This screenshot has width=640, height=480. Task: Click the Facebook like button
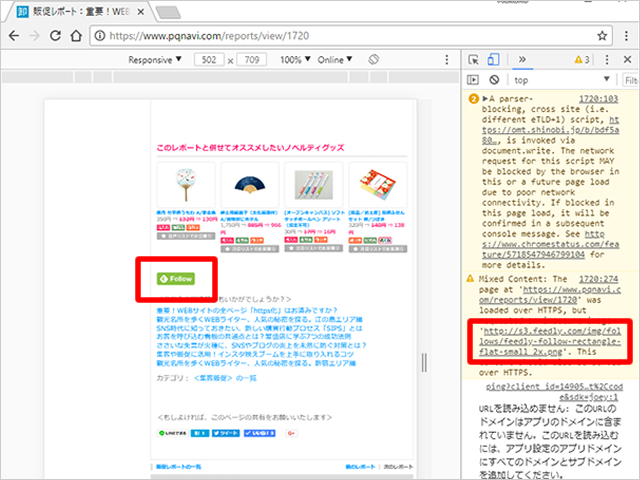click(260, 433)
